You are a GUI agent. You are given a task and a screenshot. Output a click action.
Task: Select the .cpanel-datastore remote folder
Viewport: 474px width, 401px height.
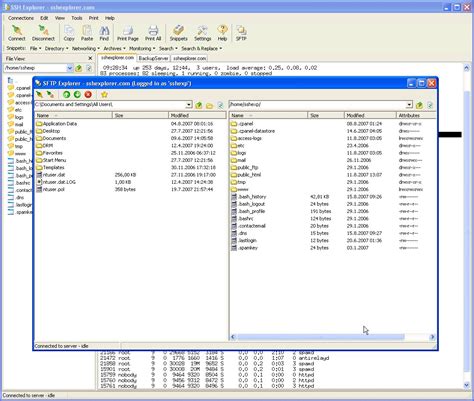click(x=253, y=131)
